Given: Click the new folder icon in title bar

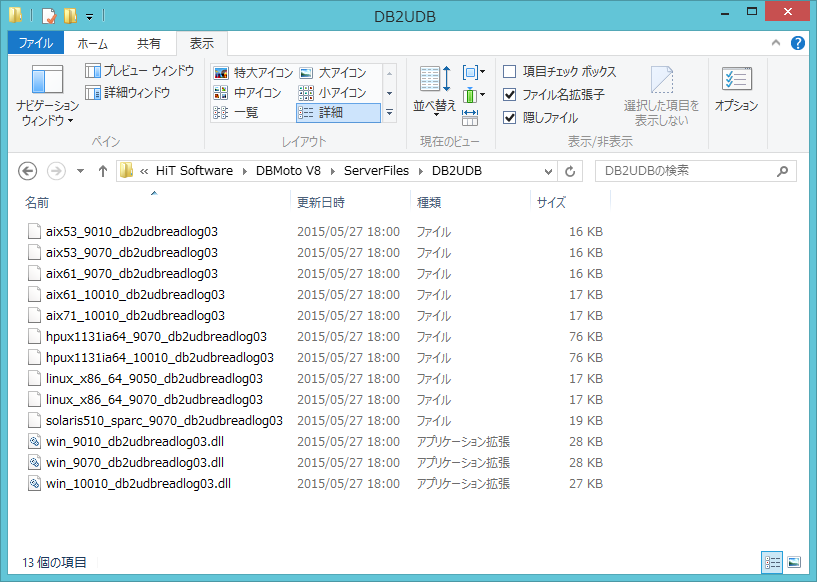Looking at the screenshot, I should pyautogui.click(x=70, y=16).
